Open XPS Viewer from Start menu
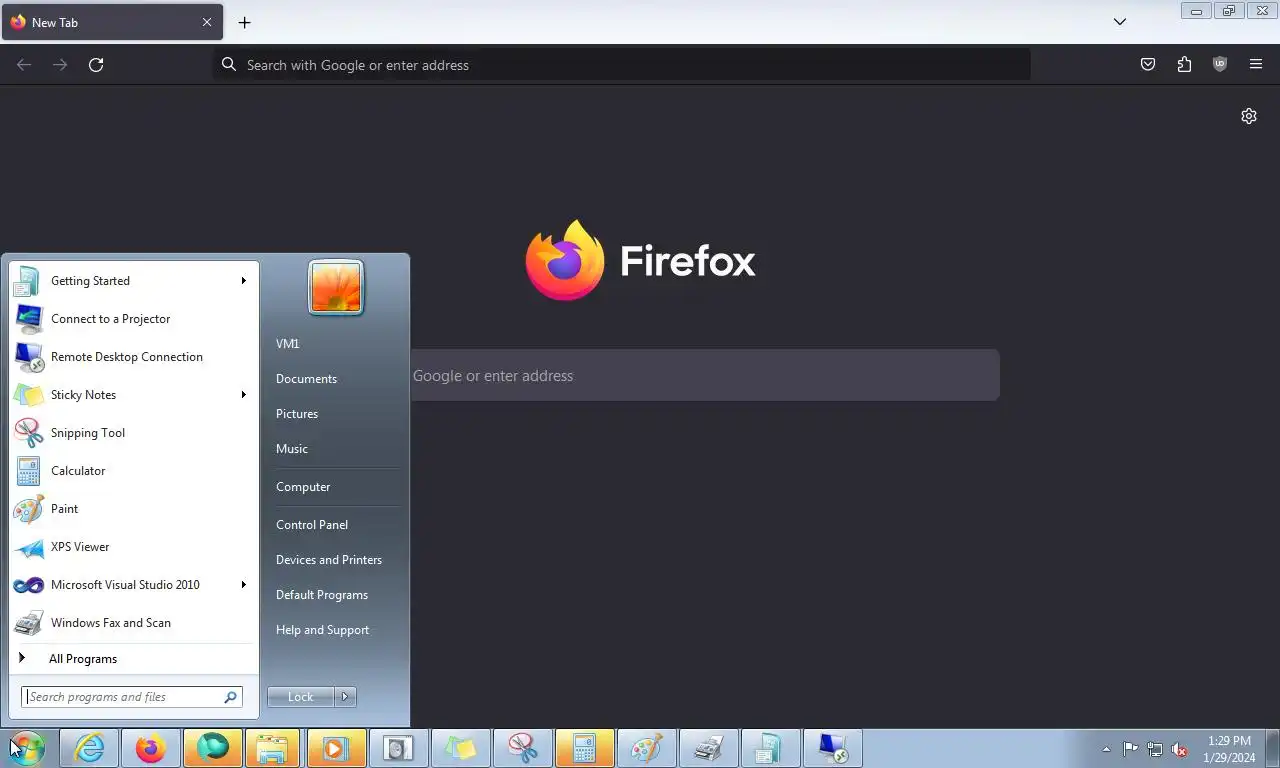 (x=134, y=547)
